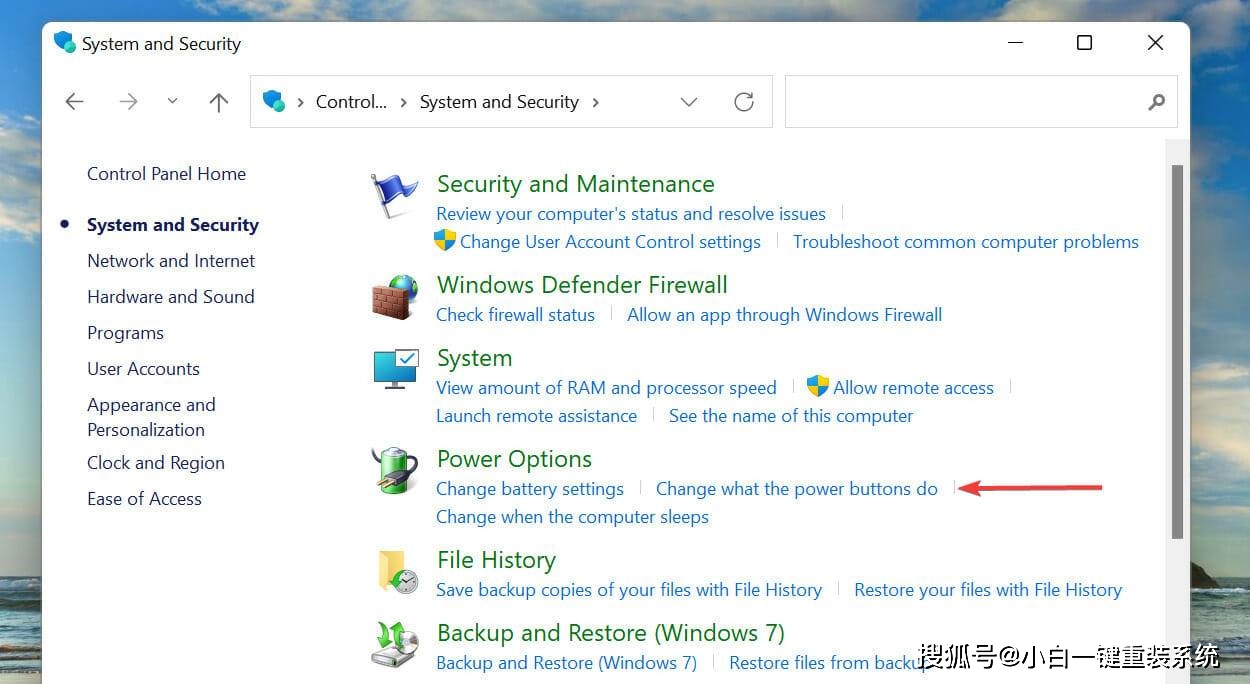Maximize the System and Security window
Viewport: 1250px width, 684px height.
pos(1084,43)
